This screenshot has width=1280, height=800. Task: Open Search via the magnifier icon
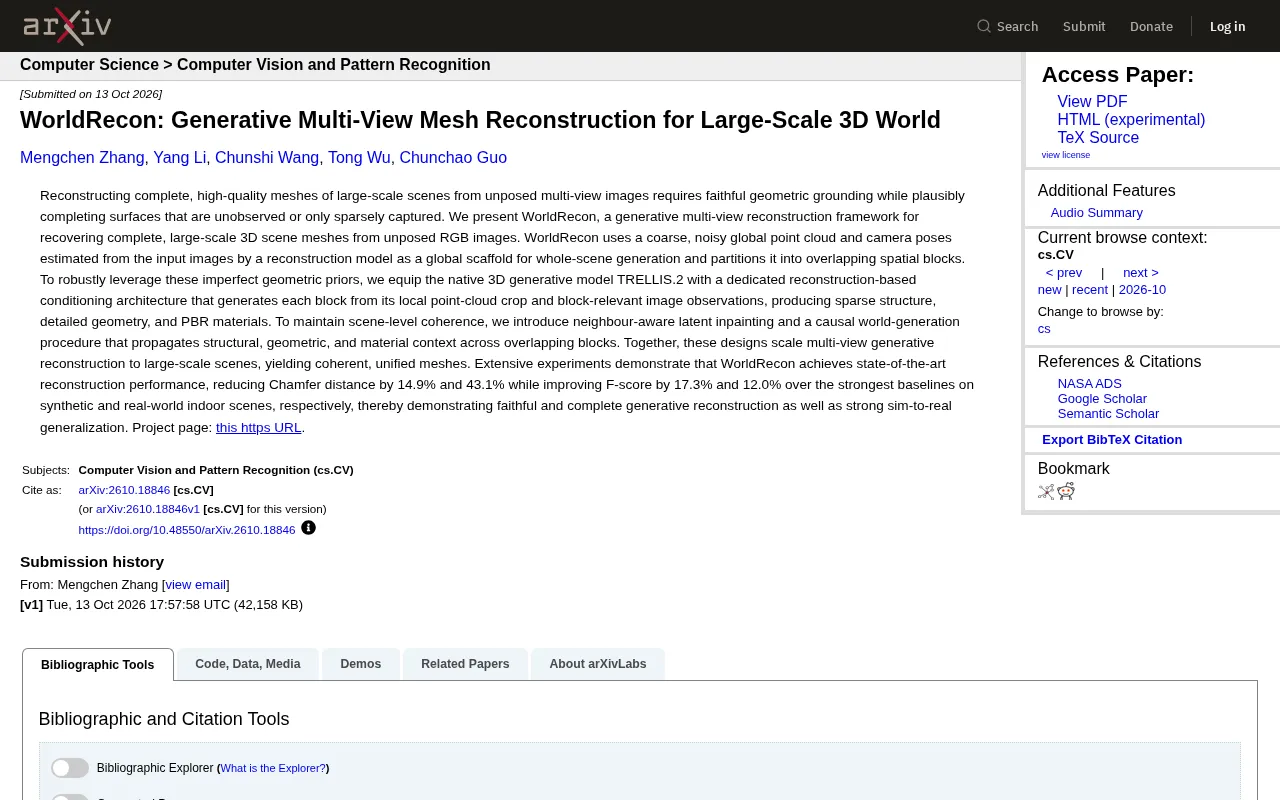coord(984,26)
